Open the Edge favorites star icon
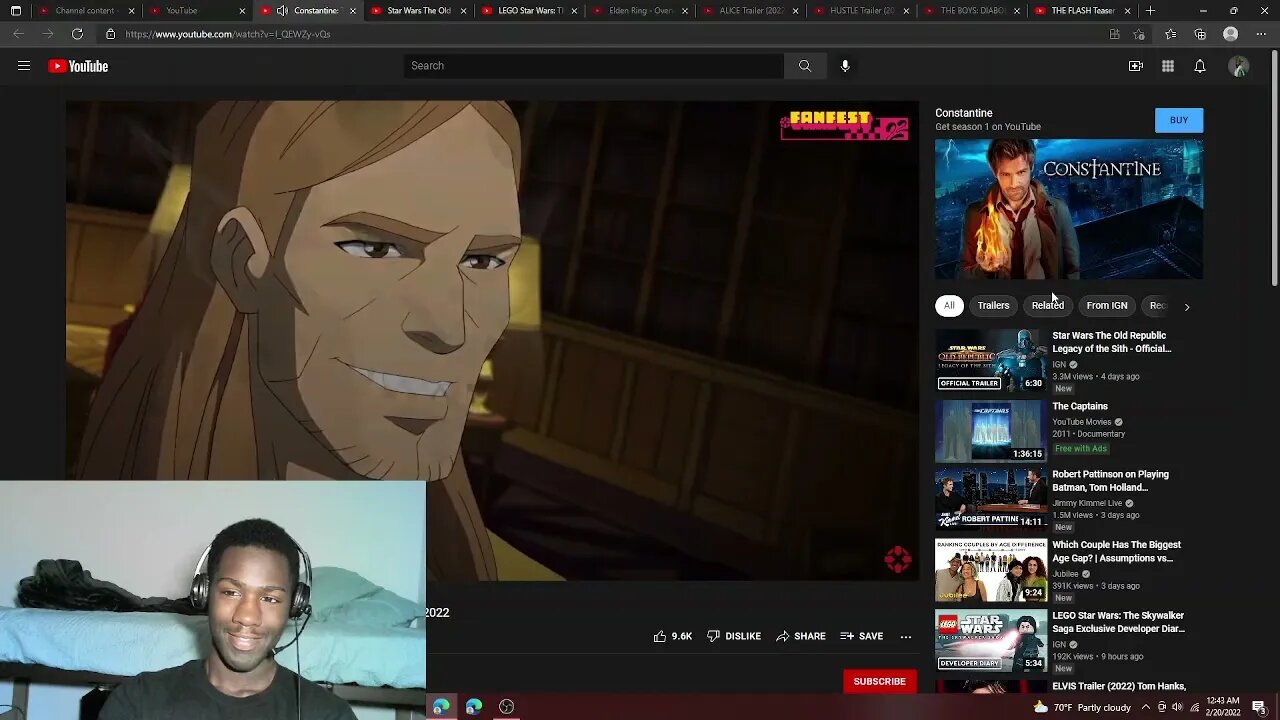 [x=1171, y=34]
